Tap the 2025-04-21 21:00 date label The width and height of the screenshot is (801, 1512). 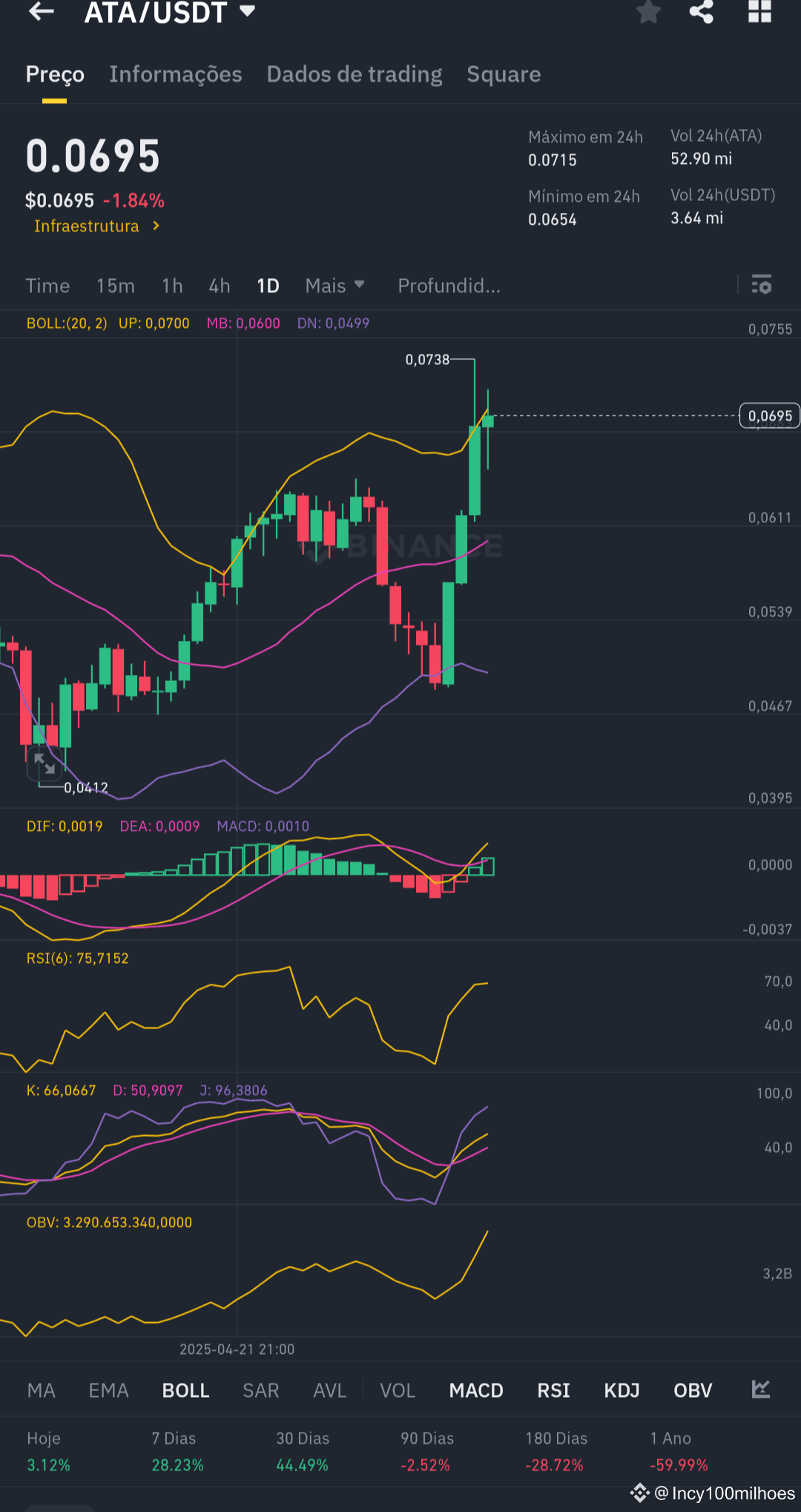[237, 1350]
